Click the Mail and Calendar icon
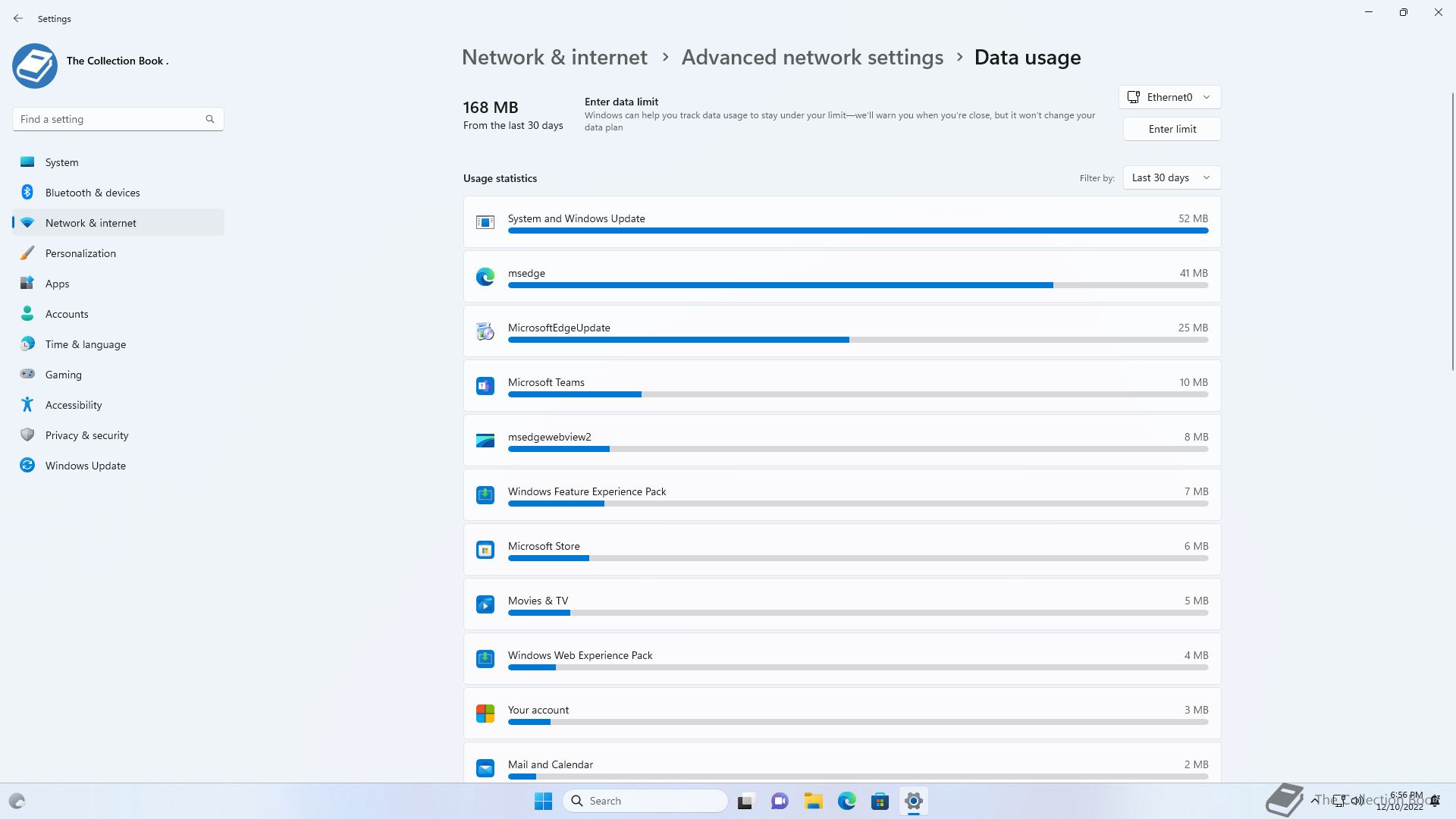This screenshot has width=1456, height=819. coord(485,768)
